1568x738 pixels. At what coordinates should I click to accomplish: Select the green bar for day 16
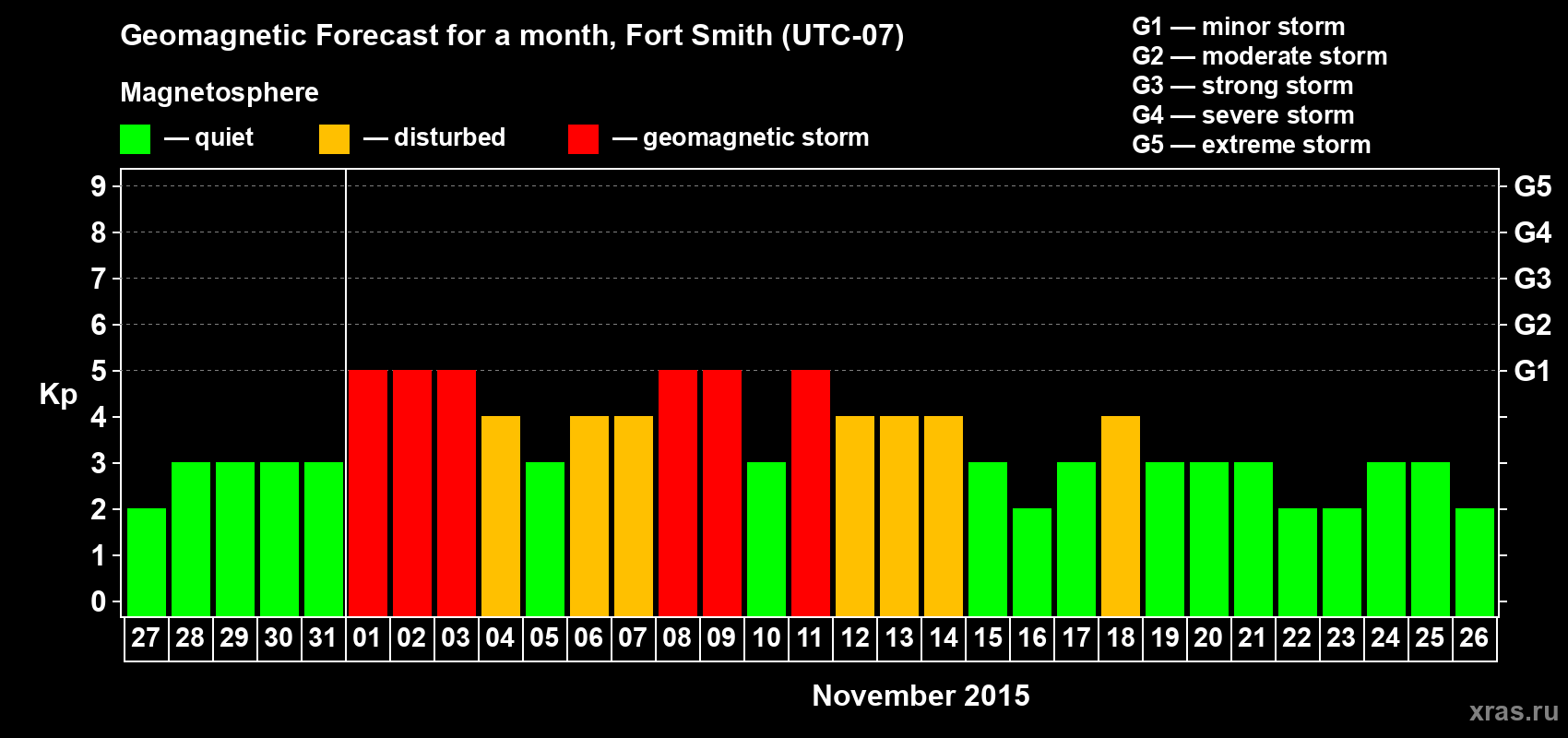1032,563
